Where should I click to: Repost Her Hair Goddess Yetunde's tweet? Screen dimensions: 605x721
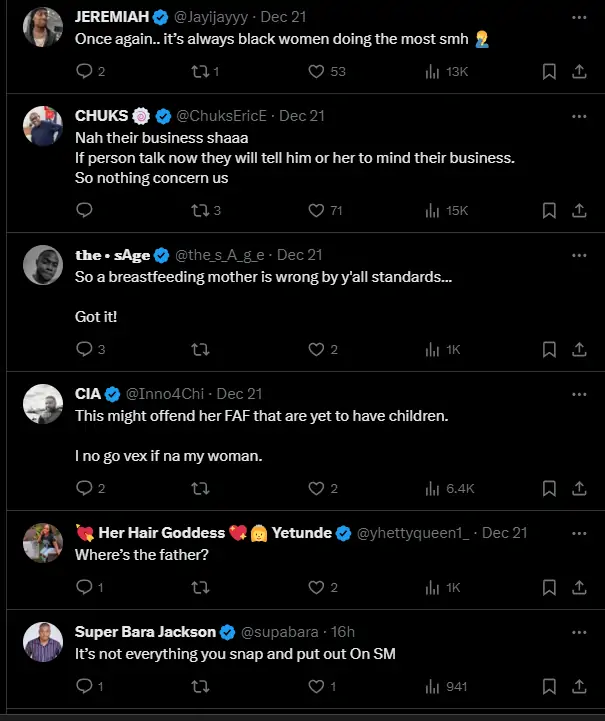point(199,587)
